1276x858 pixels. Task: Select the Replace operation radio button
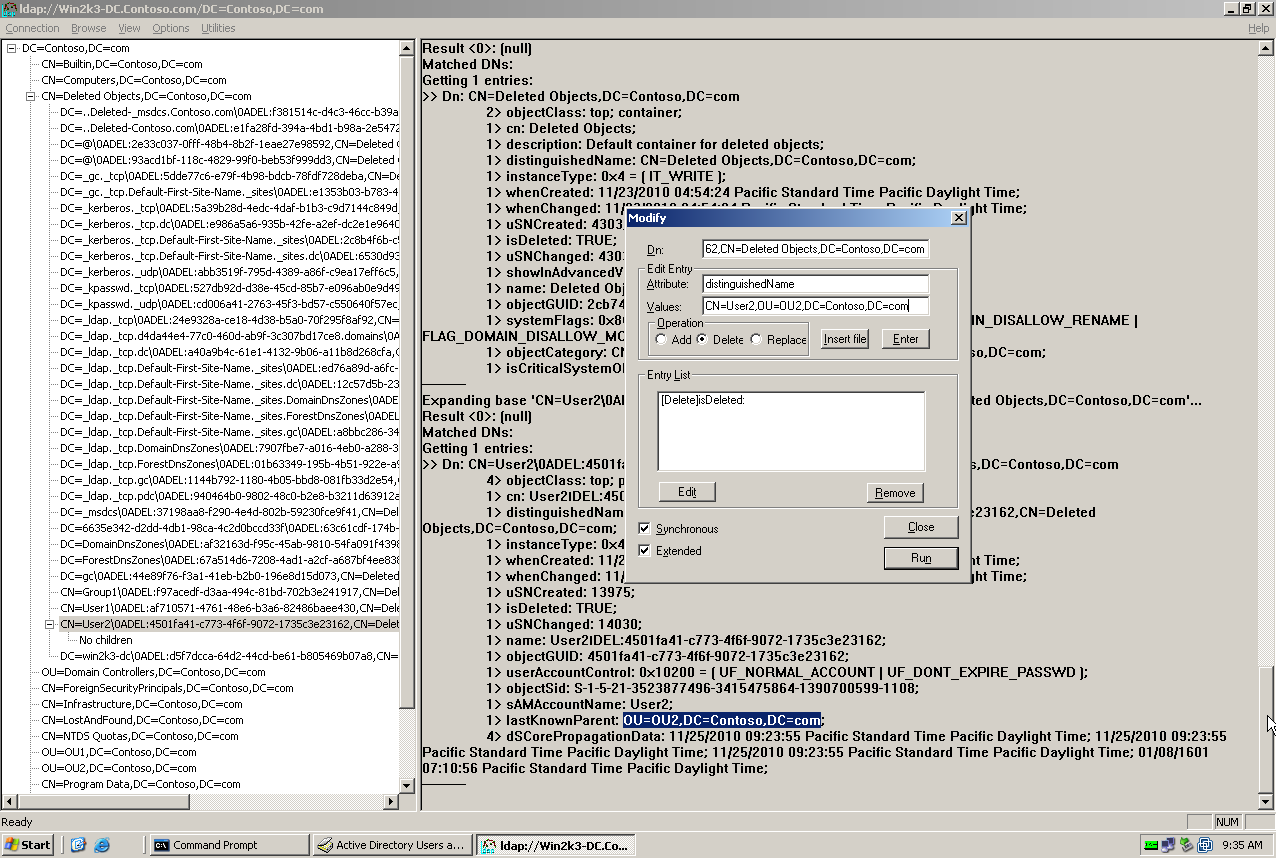pos(756,340)
